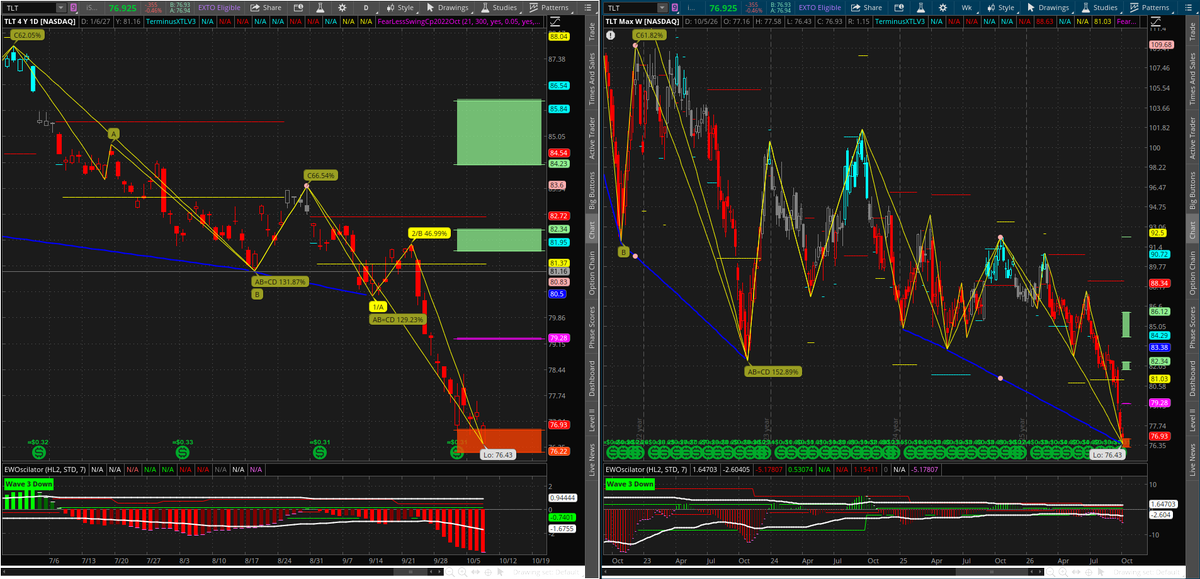The height and width of the screenshot is (579, 1200).
Task: Click the purple 9 icon beside left TLT symbol
Action: coord(72,7)
